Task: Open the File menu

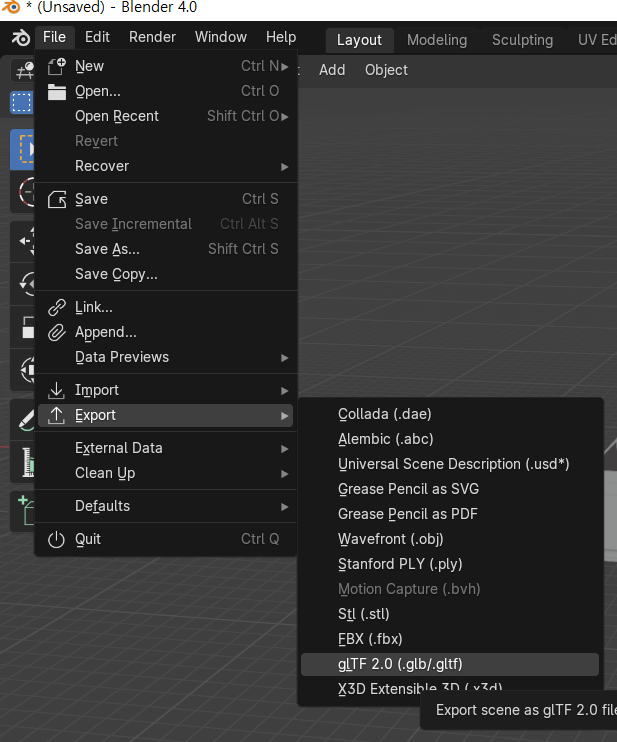Action: (x=54, y=37)
